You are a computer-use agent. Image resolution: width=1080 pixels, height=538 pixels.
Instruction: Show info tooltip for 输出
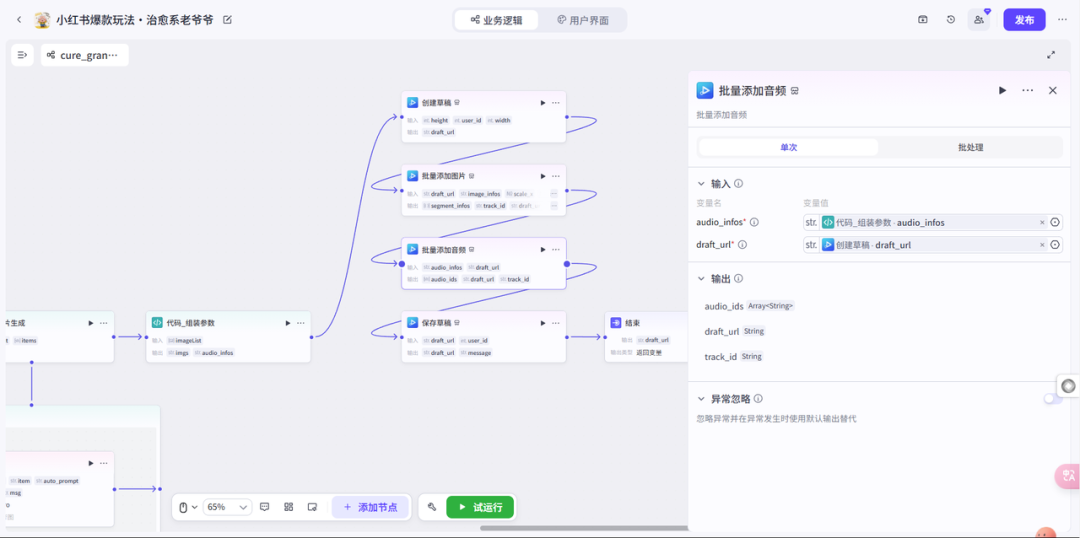coord(738,279)
